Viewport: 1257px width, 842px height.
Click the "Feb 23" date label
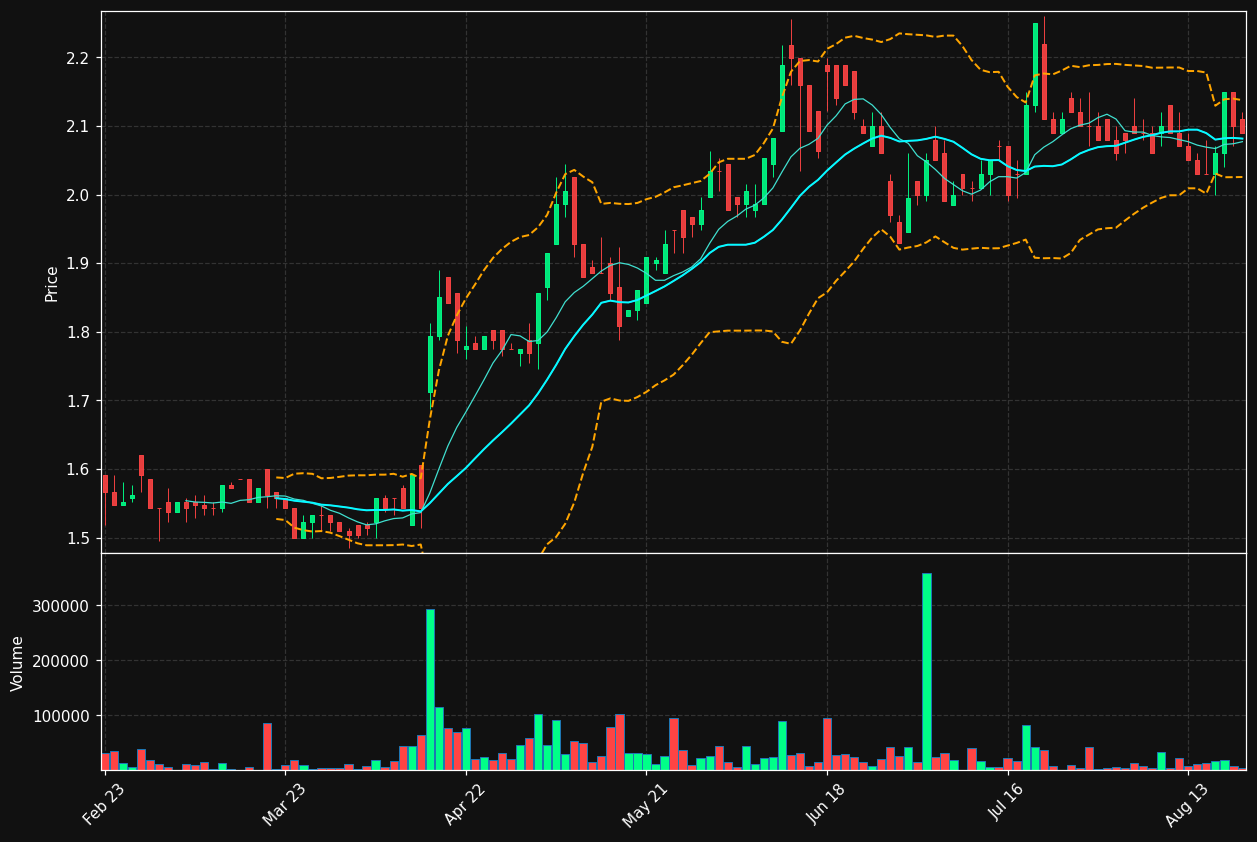click(x=104, y=804)
